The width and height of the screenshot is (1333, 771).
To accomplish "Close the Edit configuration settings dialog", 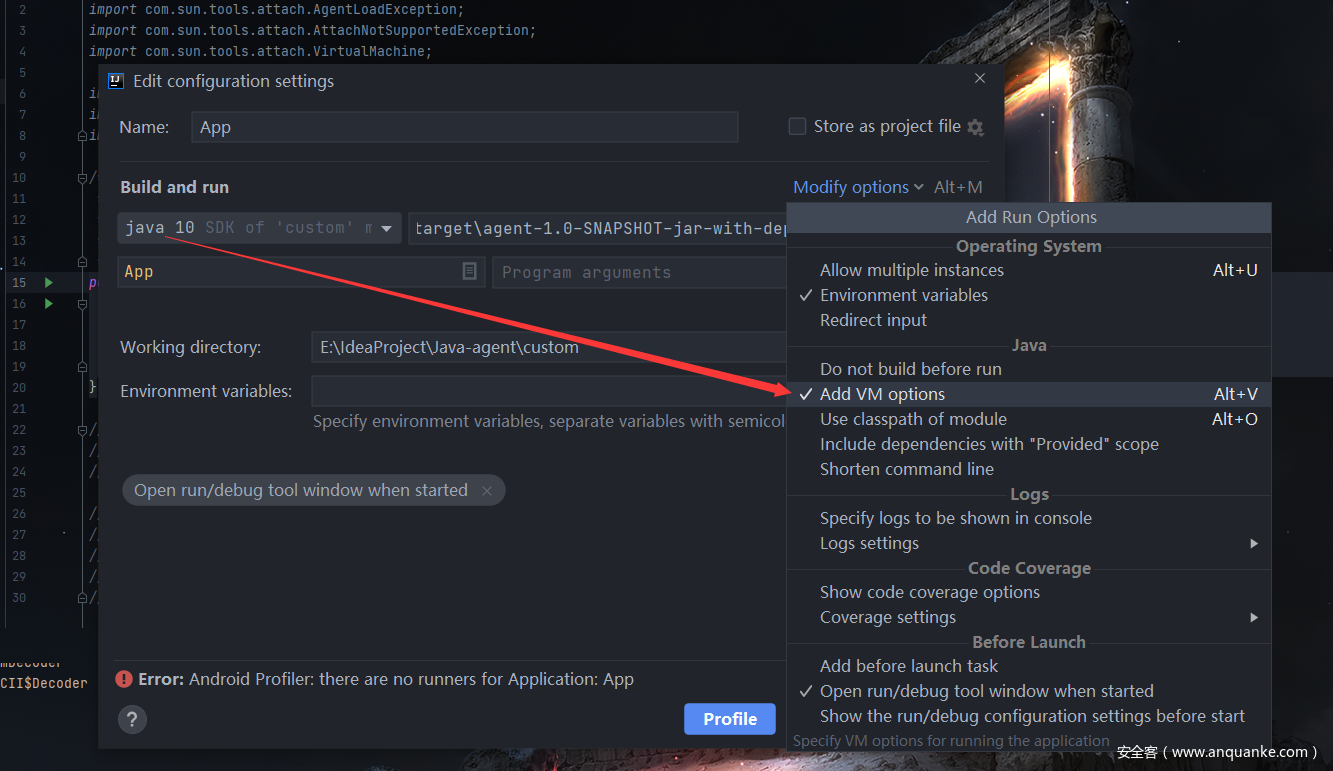I will (980, 79).
